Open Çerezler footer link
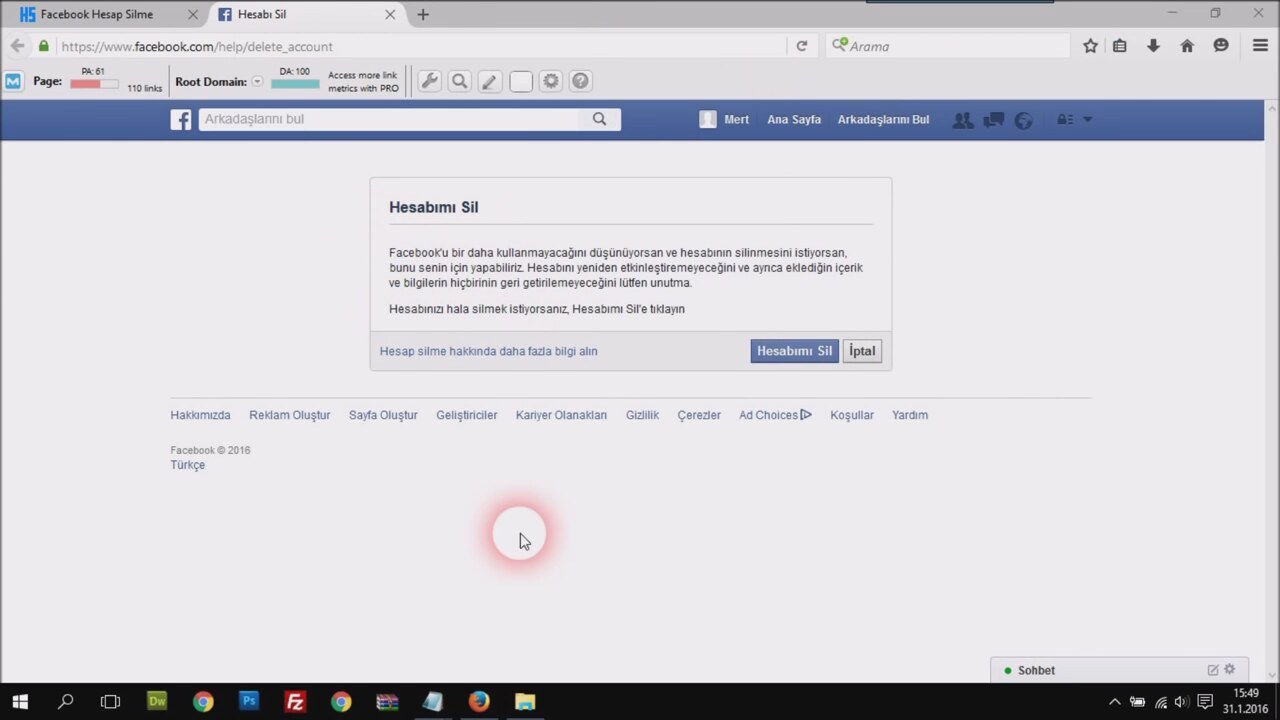1280x720 pixels. click(699, 415)
